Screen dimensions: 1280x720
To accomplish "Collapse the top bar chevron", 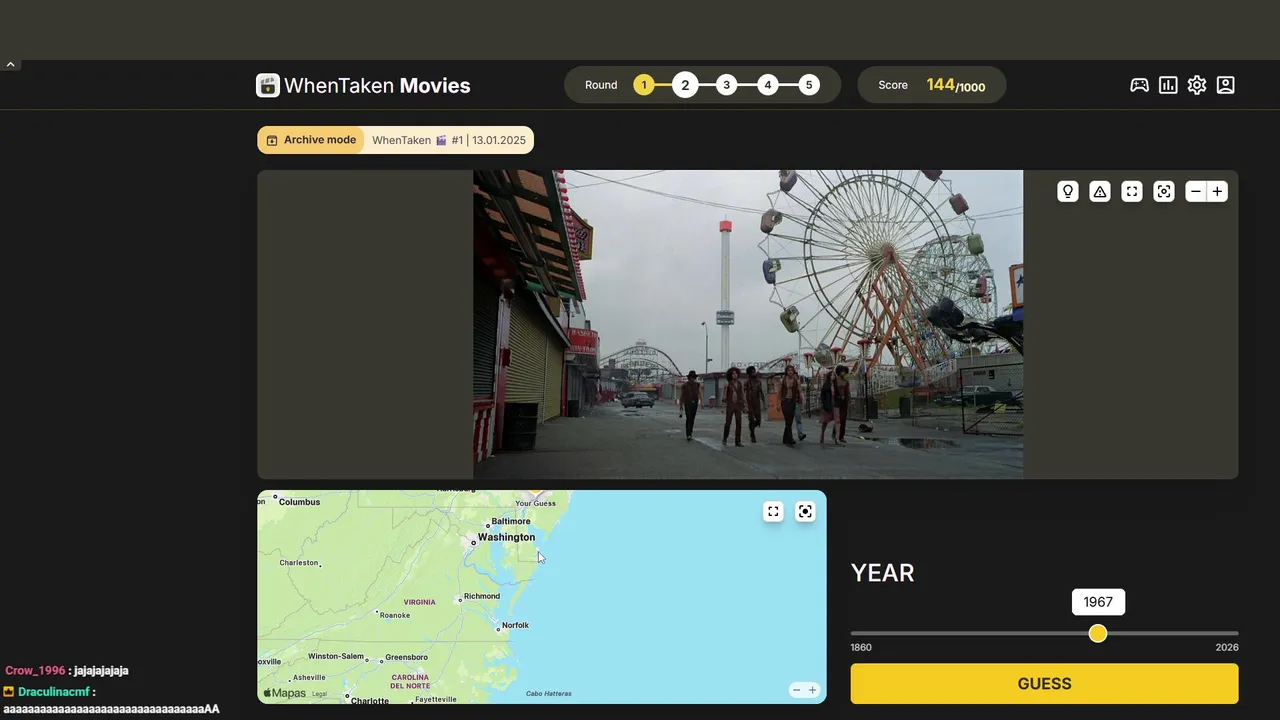I will click(x=10, y=64).
